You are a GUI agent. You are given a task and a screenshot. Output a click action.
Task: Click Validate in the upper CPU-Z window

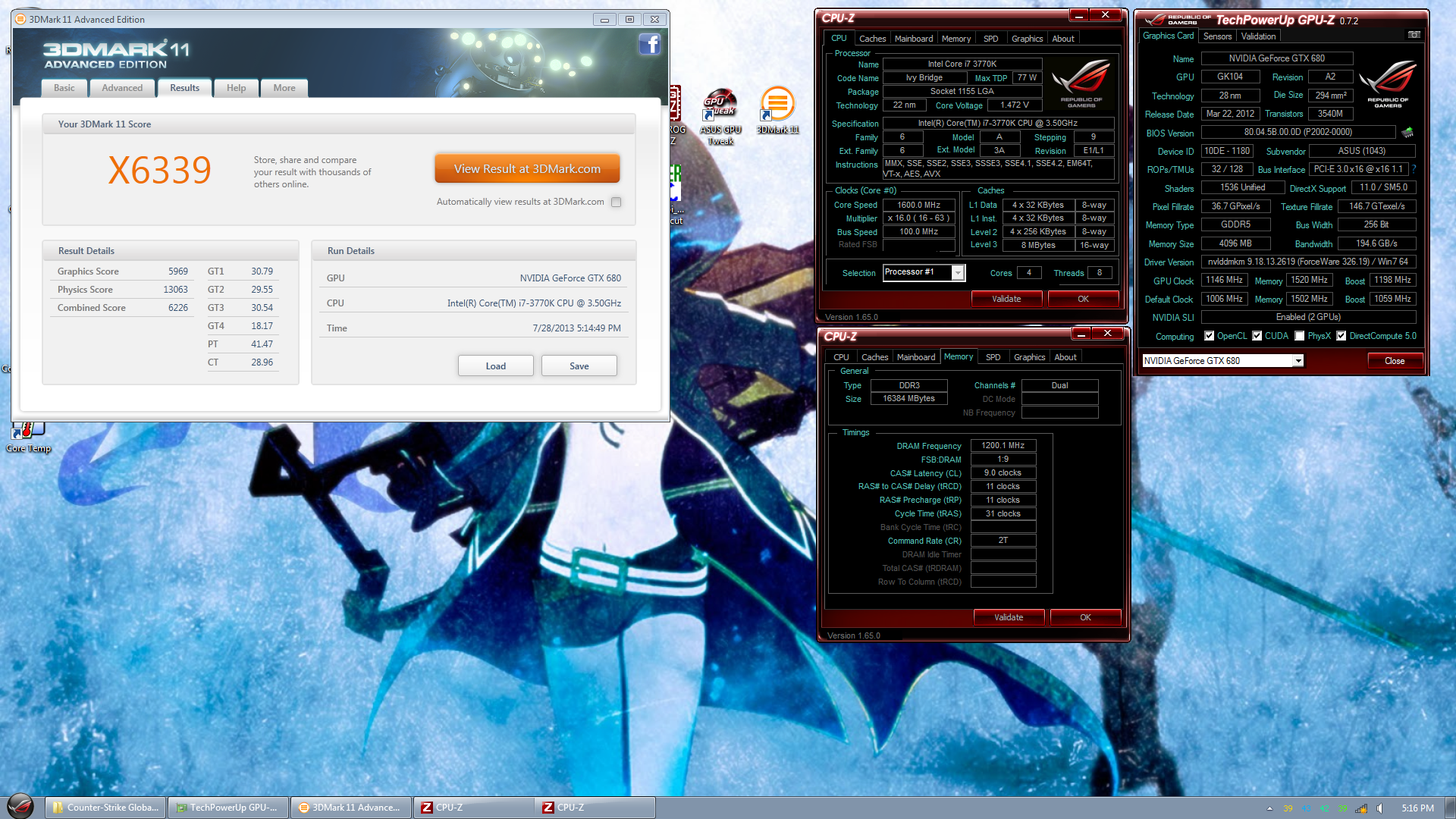[1006, 299]
